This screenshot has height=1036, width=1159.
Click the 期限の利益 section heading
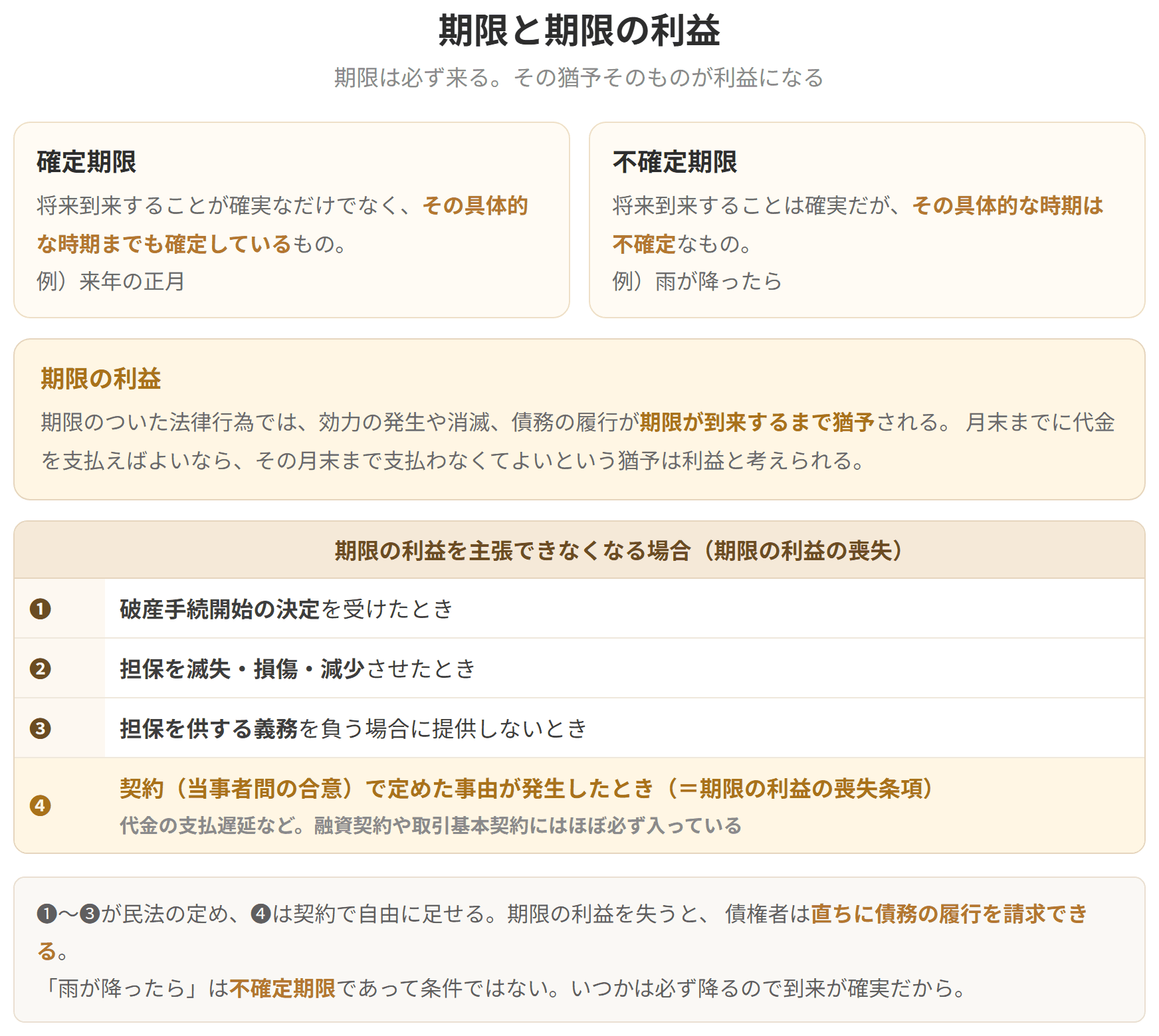pyautogui.click(x=101, y=379)
